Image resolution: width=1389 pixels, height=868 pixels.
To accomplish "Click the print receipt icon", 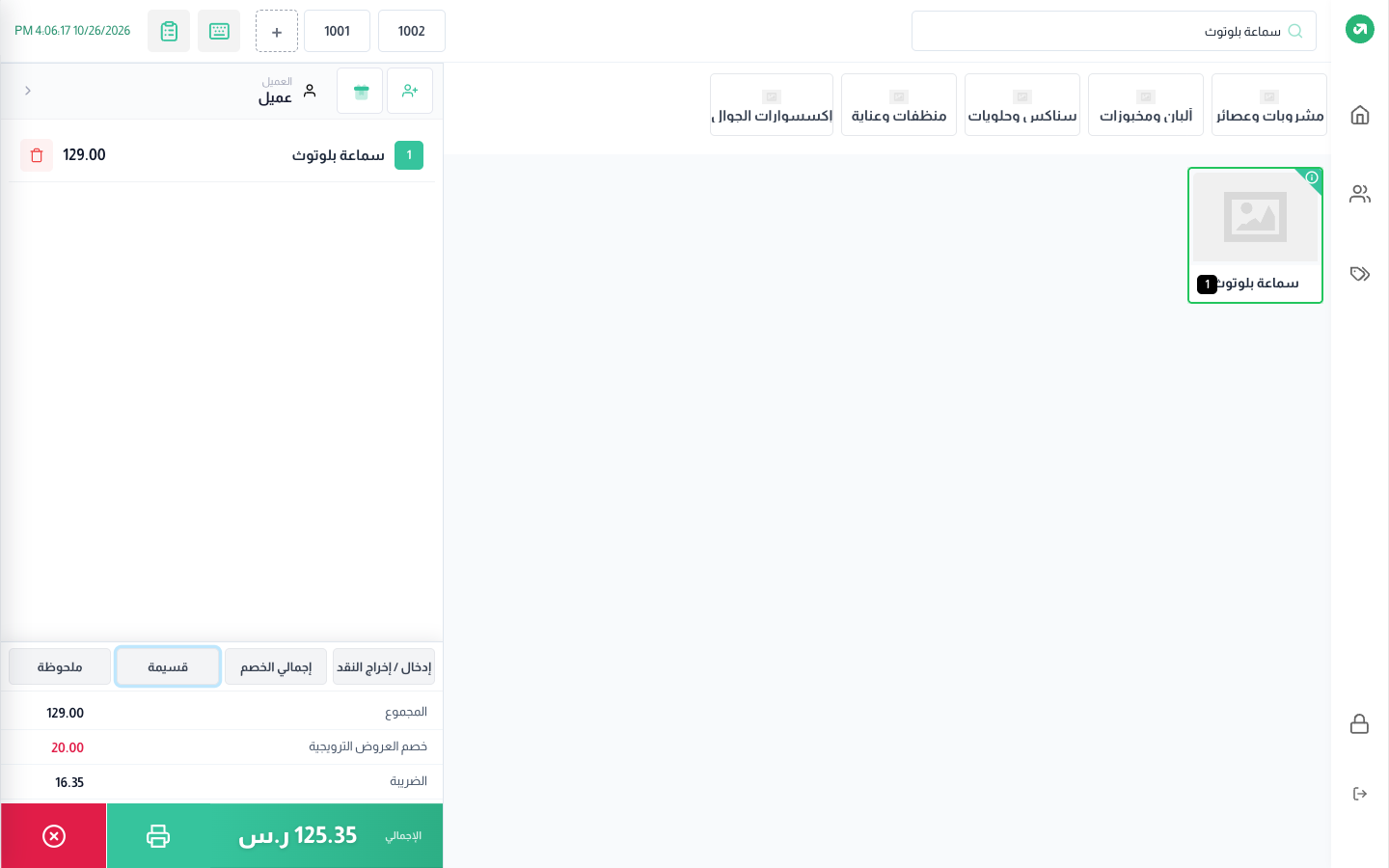I will [x=158, y=835].
